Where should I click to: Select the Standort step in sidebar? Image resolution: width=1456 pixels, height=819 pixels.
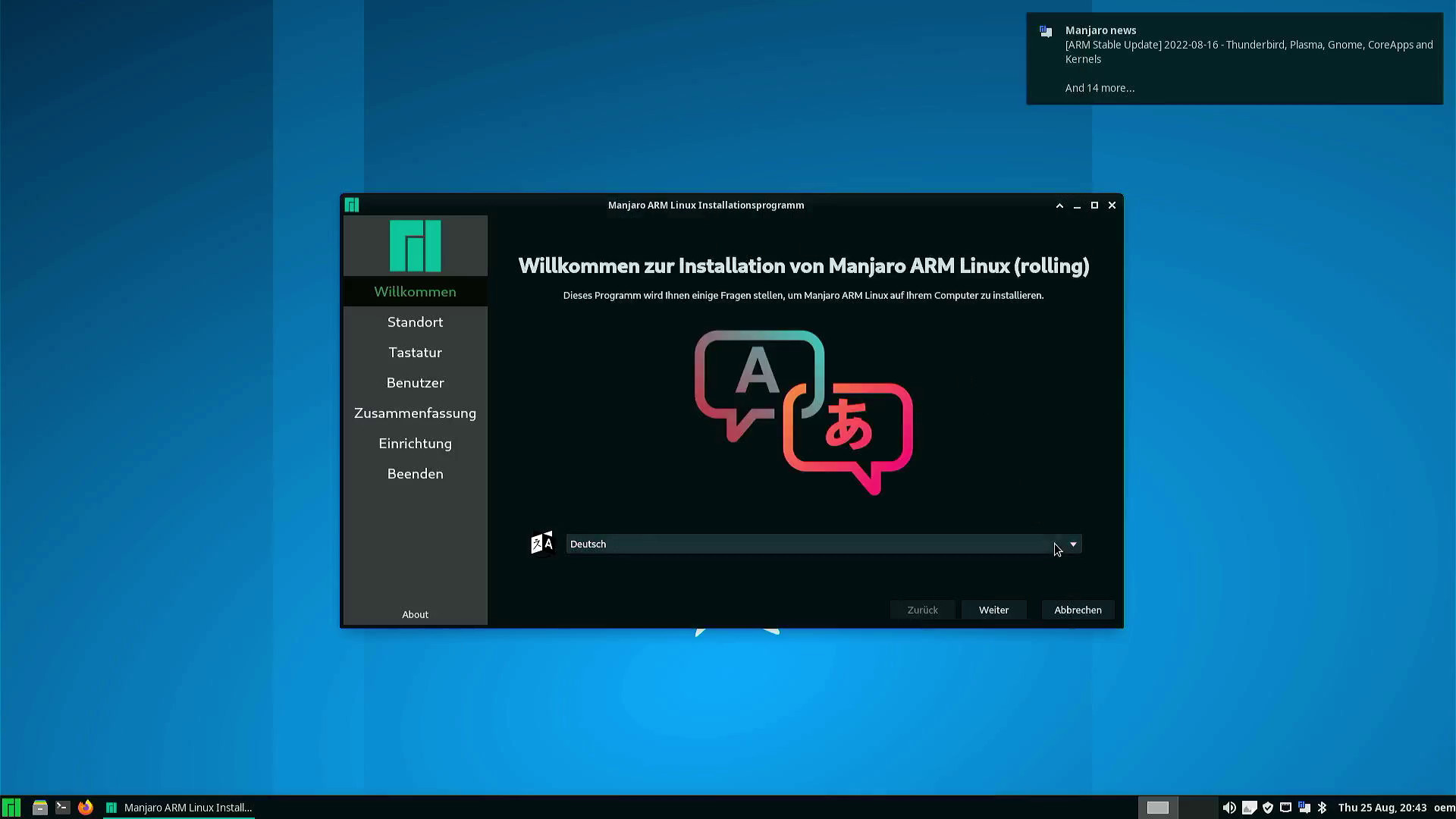point(415,322)
